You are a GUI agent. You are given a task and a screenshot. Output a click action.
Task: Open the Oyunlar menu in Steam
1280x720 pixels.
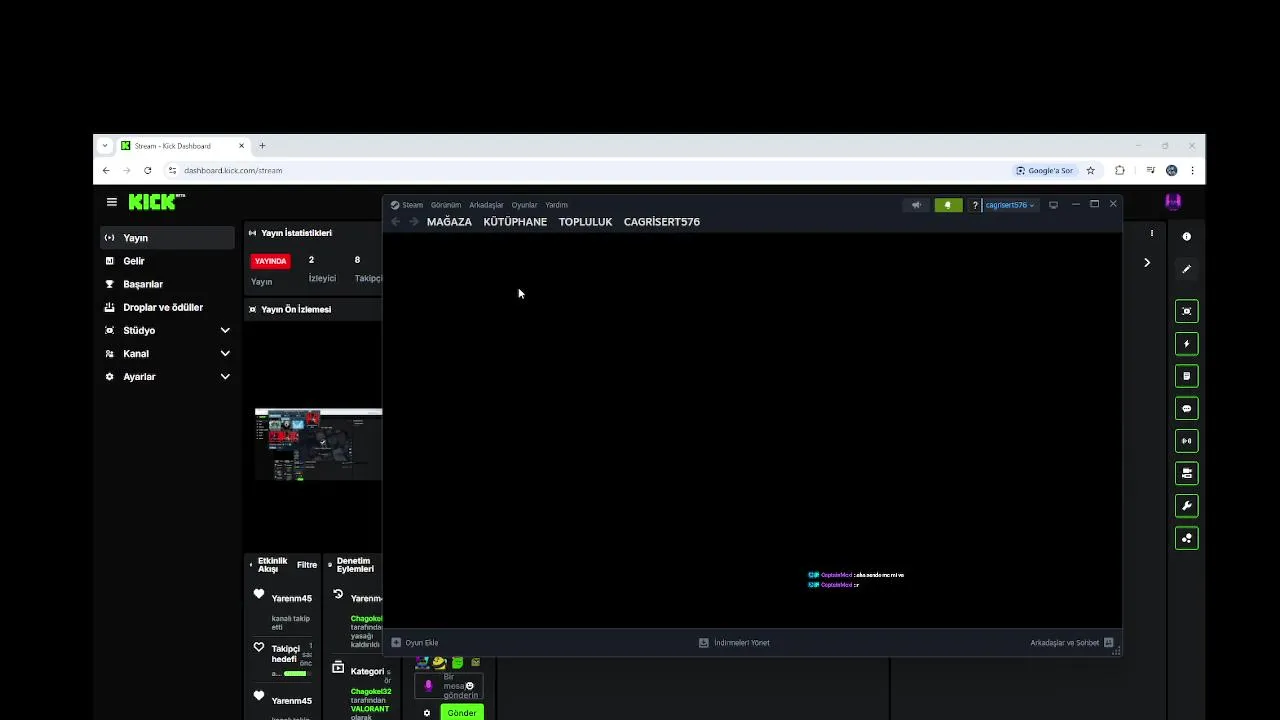[x=524, y=205]
